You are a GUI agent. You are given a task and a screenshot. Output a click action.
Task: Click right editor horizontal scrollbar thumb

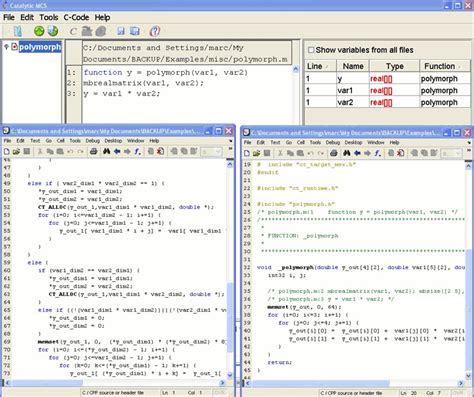pos(320,383)
